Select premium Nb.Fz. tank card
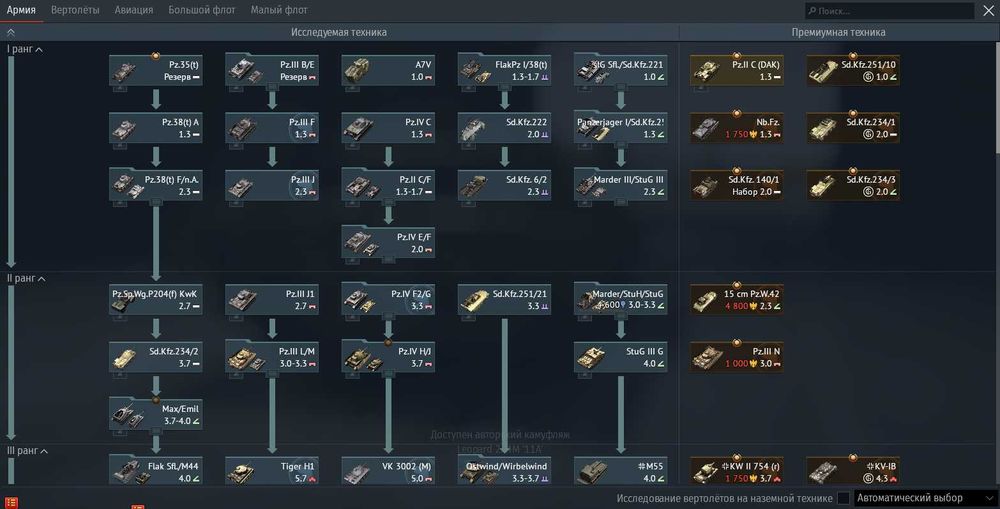This screenshot has height=509, width=1000. click(737, 128)
